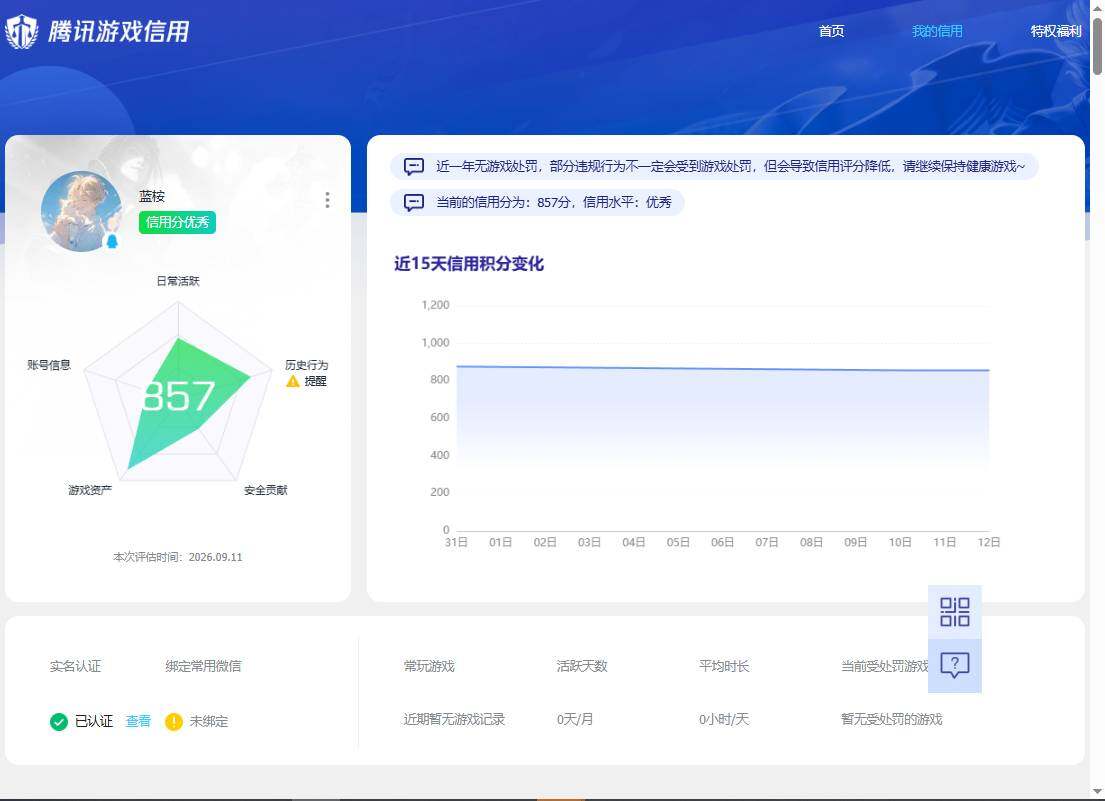
Task: Click the Tencent Game Credit shield logo
Action: click(22, 32)
